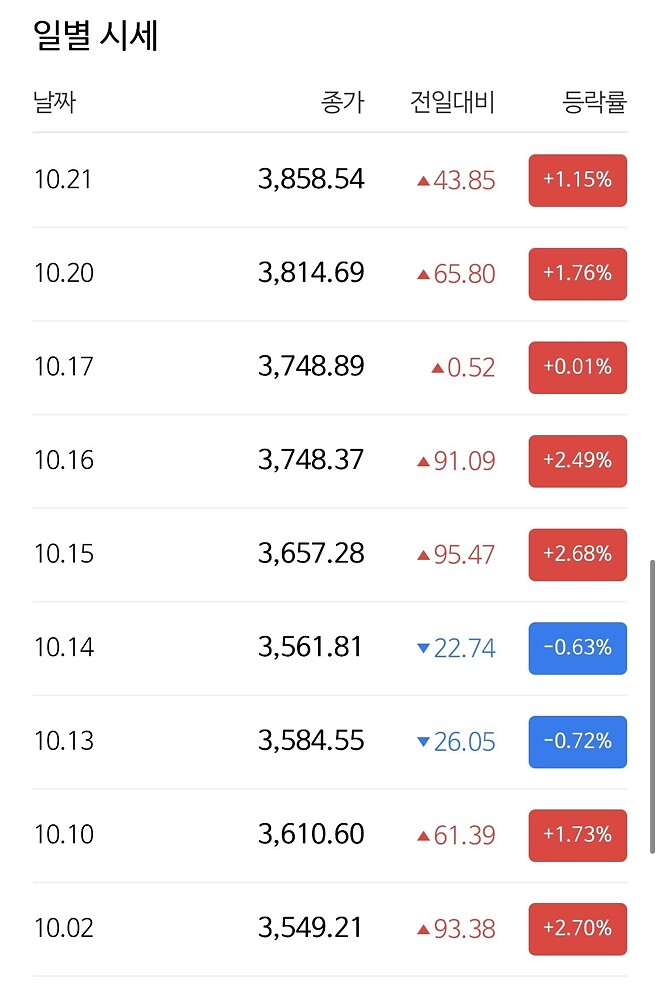Click the 날짜 column header
660x984 pixels.
[54, 101]
